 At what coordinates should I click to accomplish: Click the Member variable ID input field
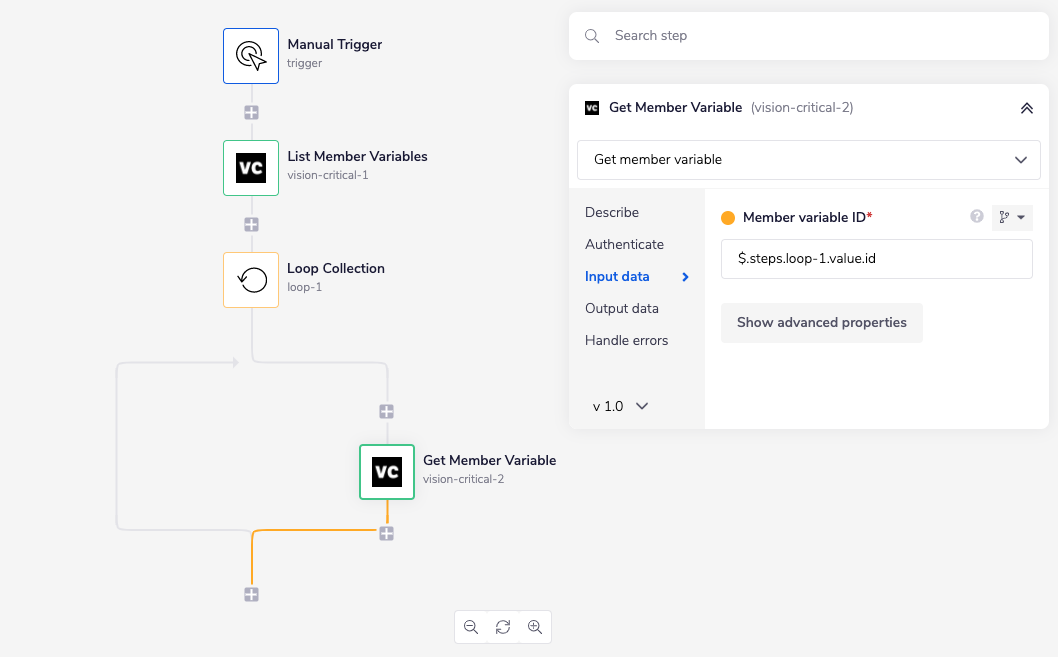tap(876, 259)
